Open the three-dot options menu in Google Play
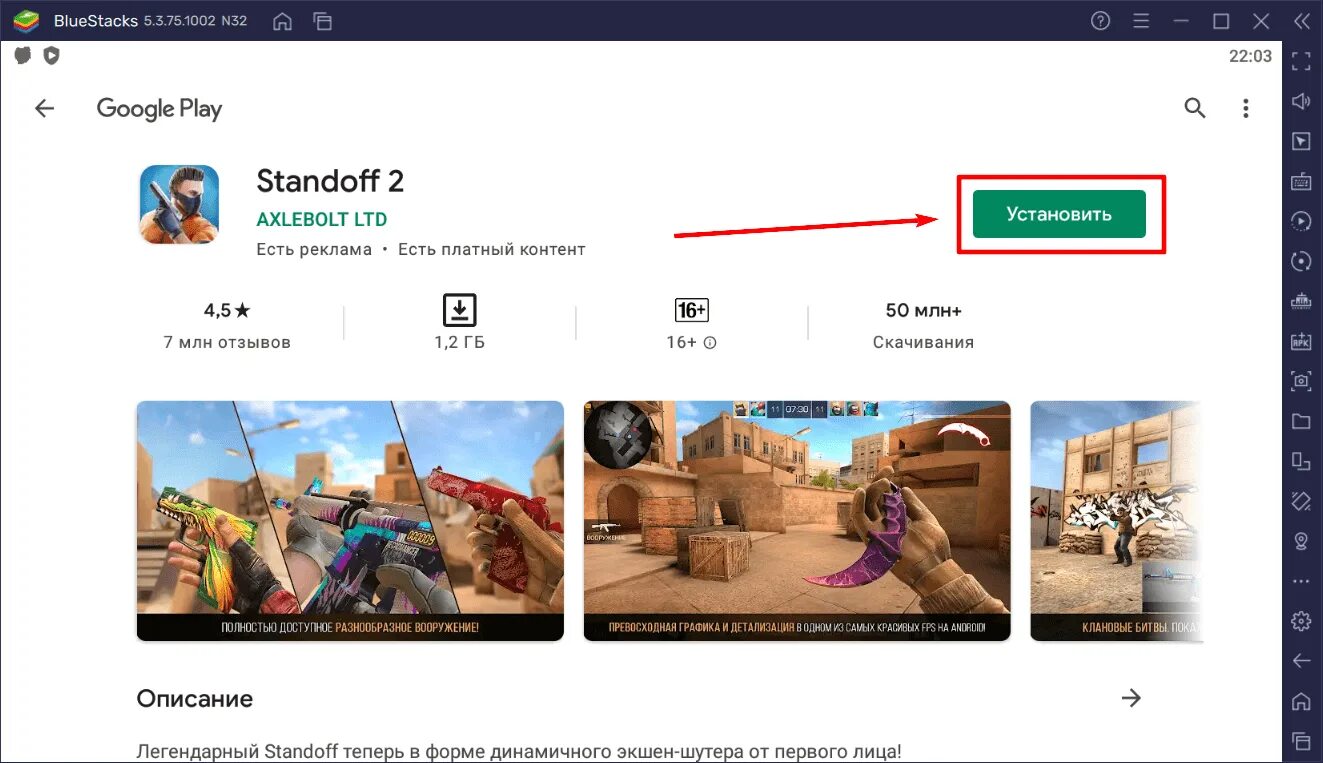 (x=1246, y=108)
